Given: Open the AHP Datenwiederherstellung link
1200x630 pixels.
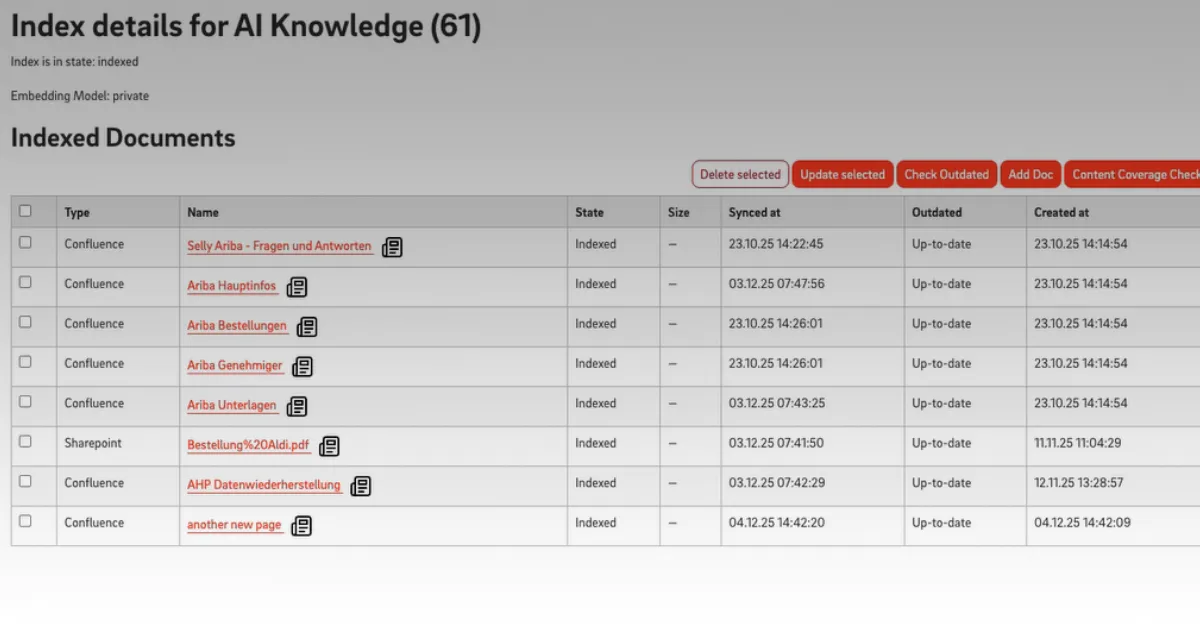Looking at the screenshot, I should click(x=264, y=485).
